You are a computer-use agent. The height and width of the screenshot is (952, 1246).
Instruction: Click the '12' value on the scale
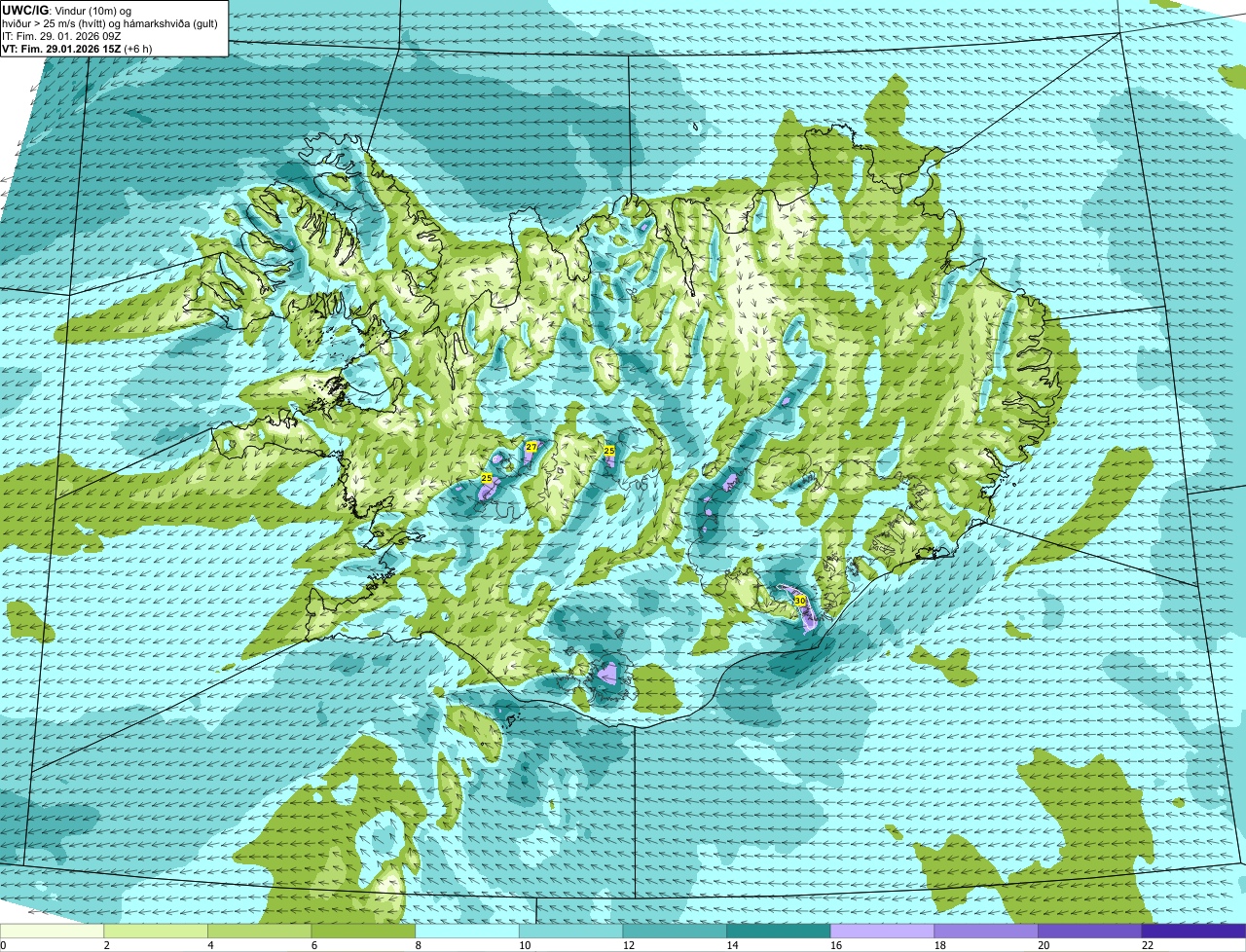628,945
